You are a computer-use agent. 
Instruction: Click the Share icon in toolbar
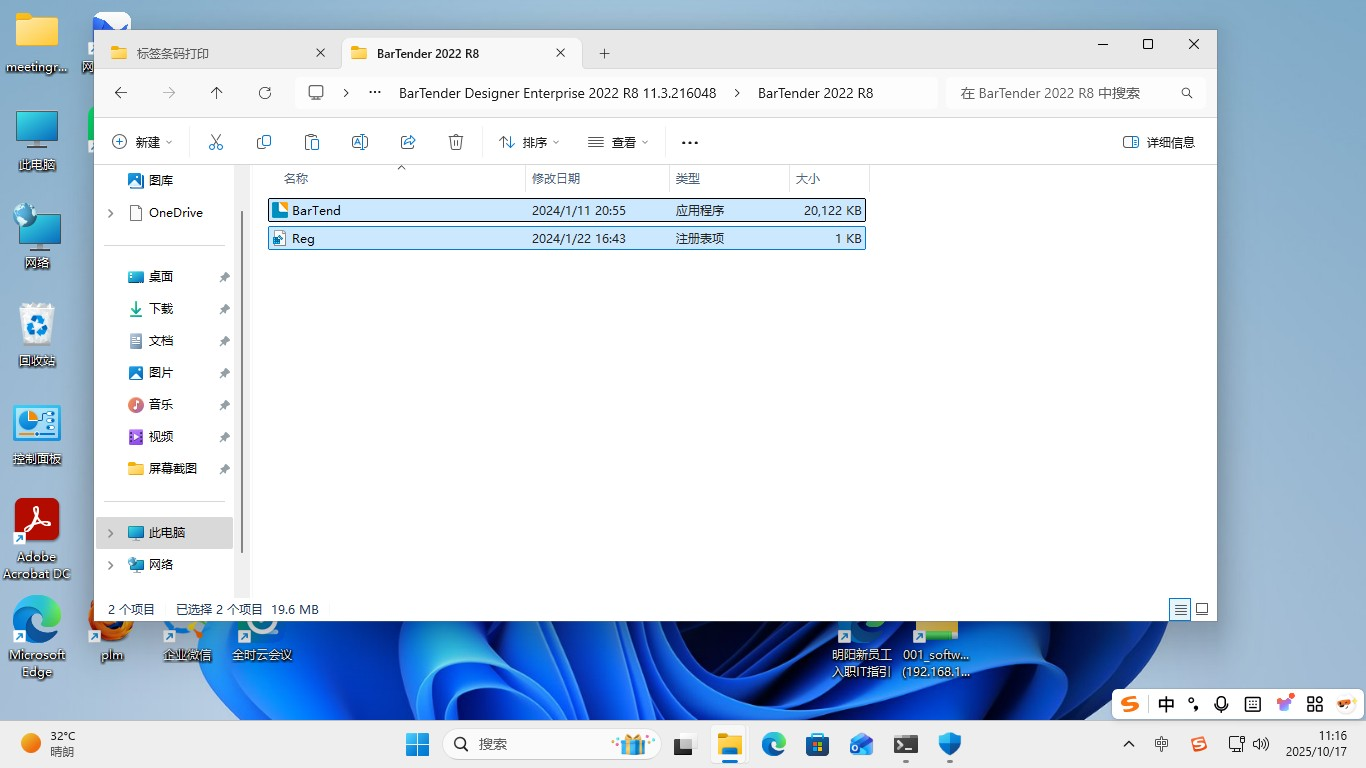coord(408,142)
